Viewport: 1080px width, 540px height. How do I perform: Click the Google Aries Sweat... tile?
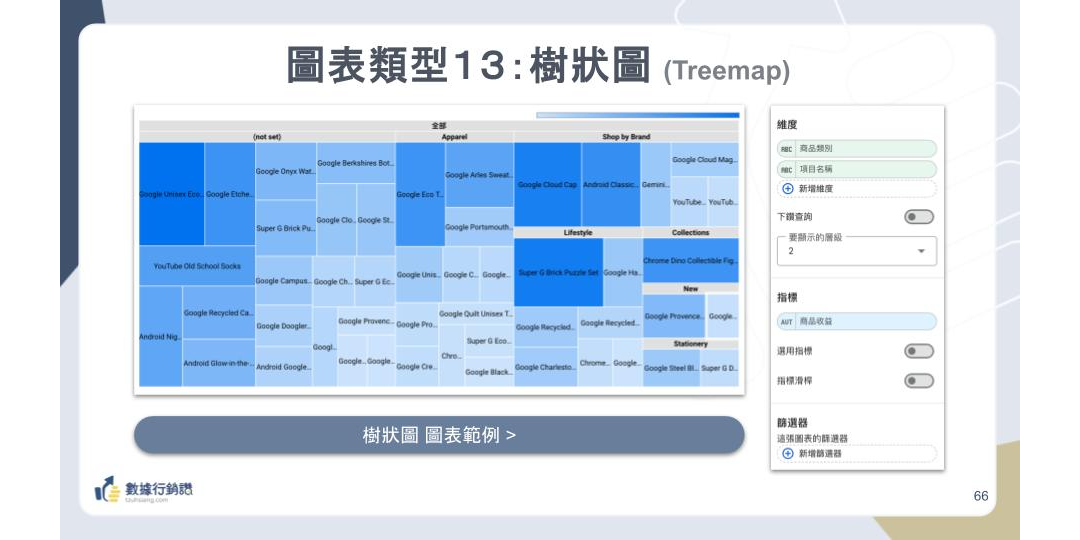479,175
